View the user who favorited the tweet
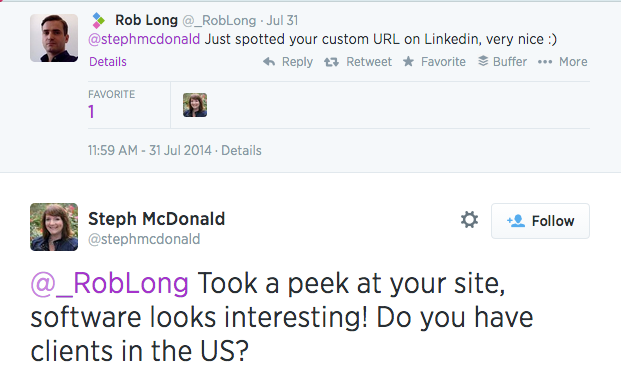The image size is (621, 373). tap(195, 105)
